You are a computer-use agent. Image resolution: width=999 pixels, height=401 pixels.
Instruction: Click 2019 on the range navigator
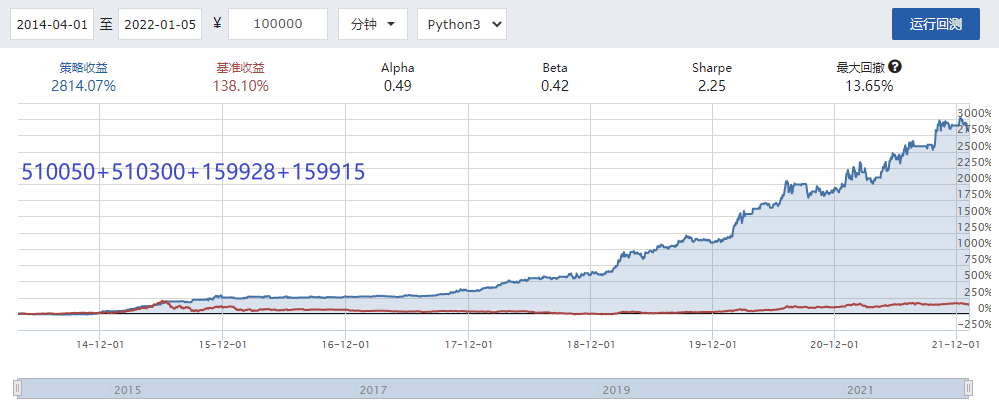point(616,389)
